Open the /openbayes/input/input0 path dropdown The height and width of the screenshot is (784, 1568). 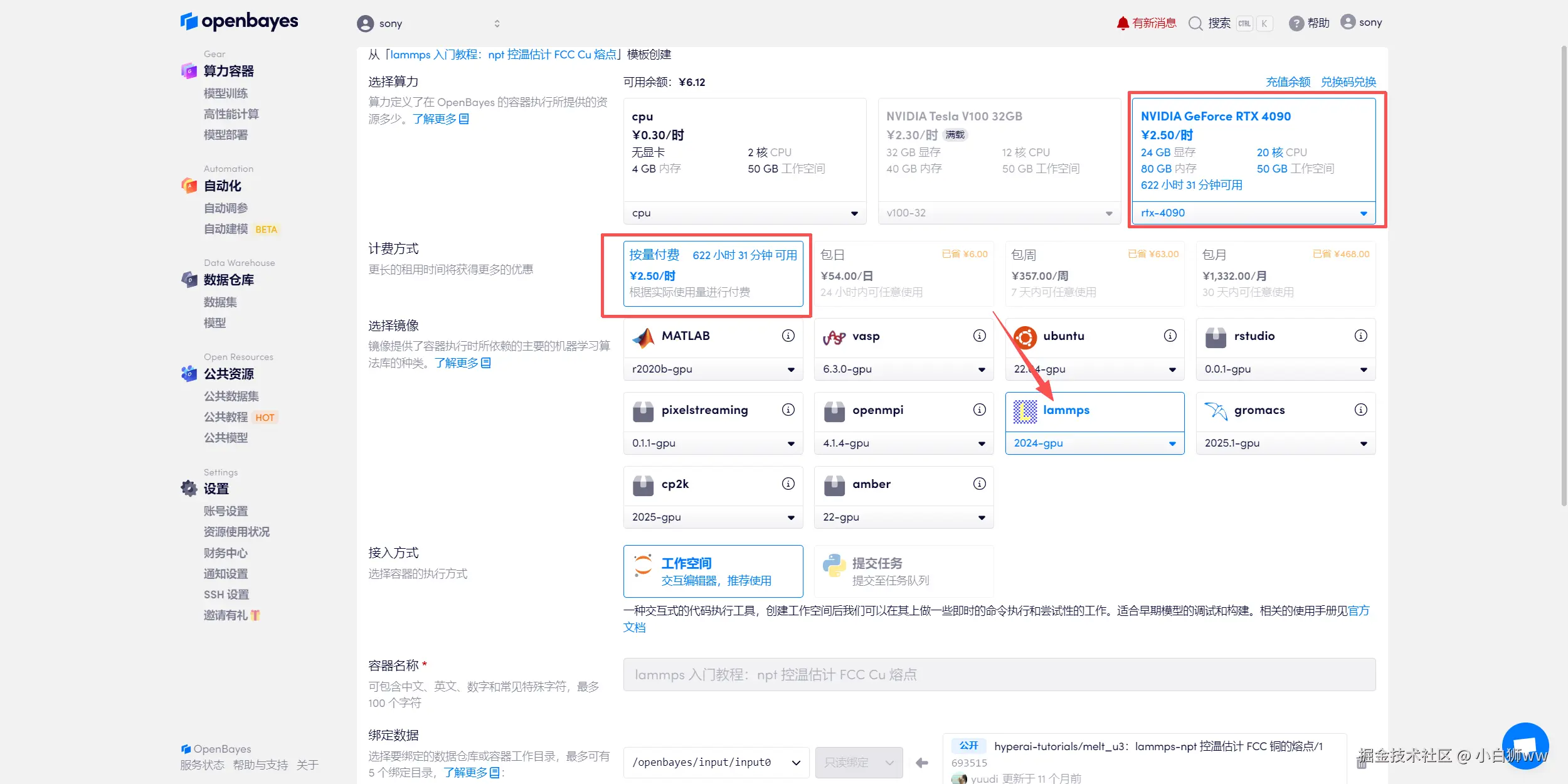[716, 763]
